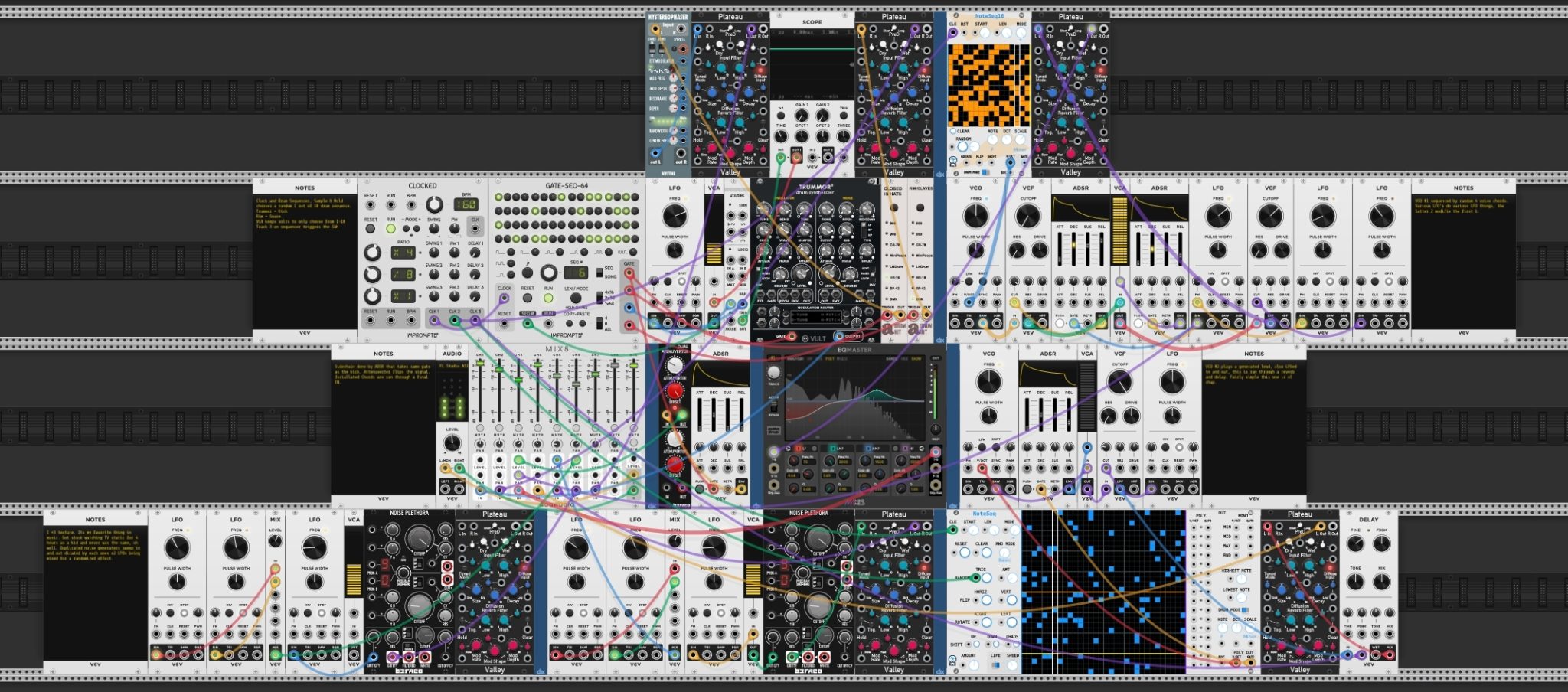The width and height of the screenshot is (1568, 692).
Task: Click the ENV output jack on ADSR beside Atenuverter
Action: coord(740,488)
